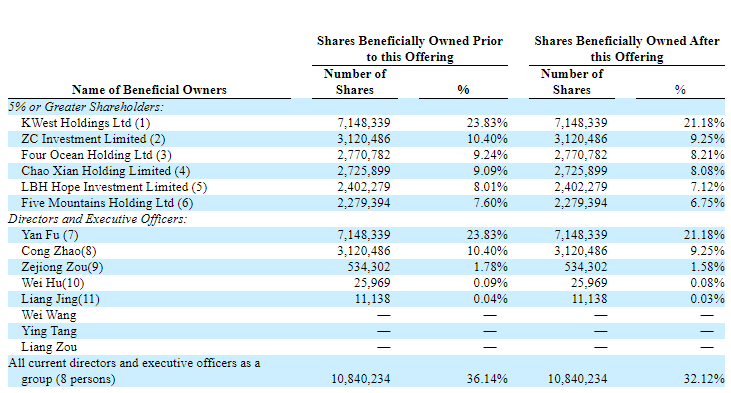Select the Liang Zou name cell
Image resolution: width=731 pixels, height=393 pixels.
(x=49, y=347)
